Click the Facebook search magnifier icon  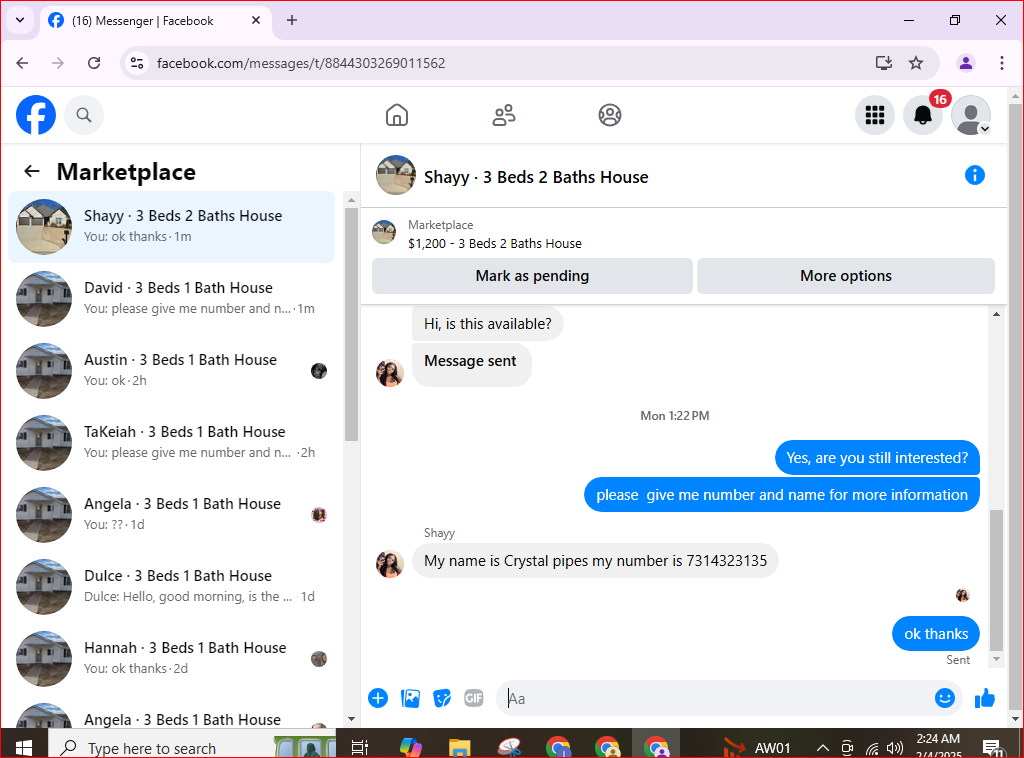pos(84,115)
